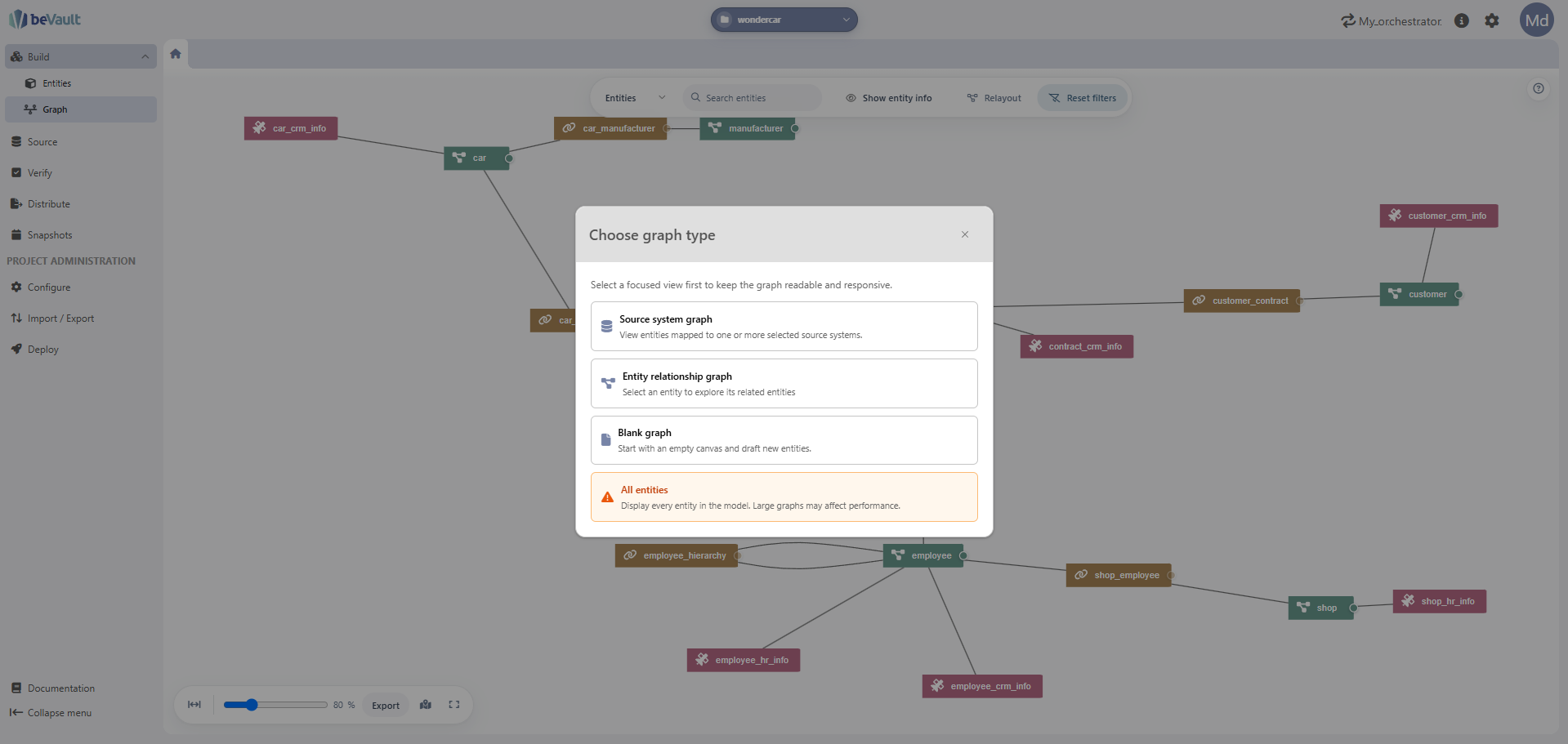Open the Deploy page

pos(80,350)
